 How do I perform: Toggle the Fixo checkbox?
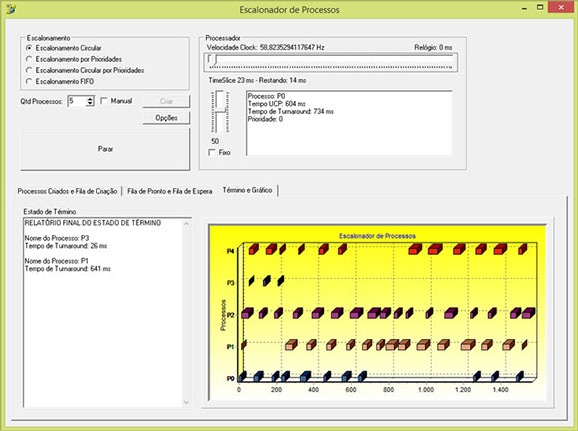(x=212, y=152)
